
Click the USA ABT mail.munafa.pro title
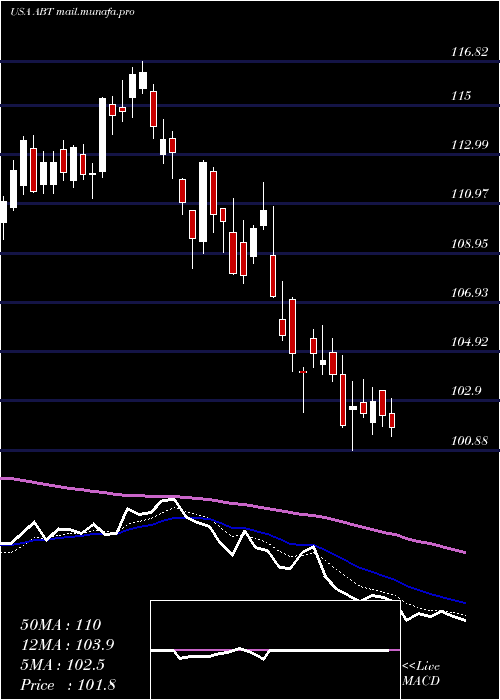click(71, 12)
